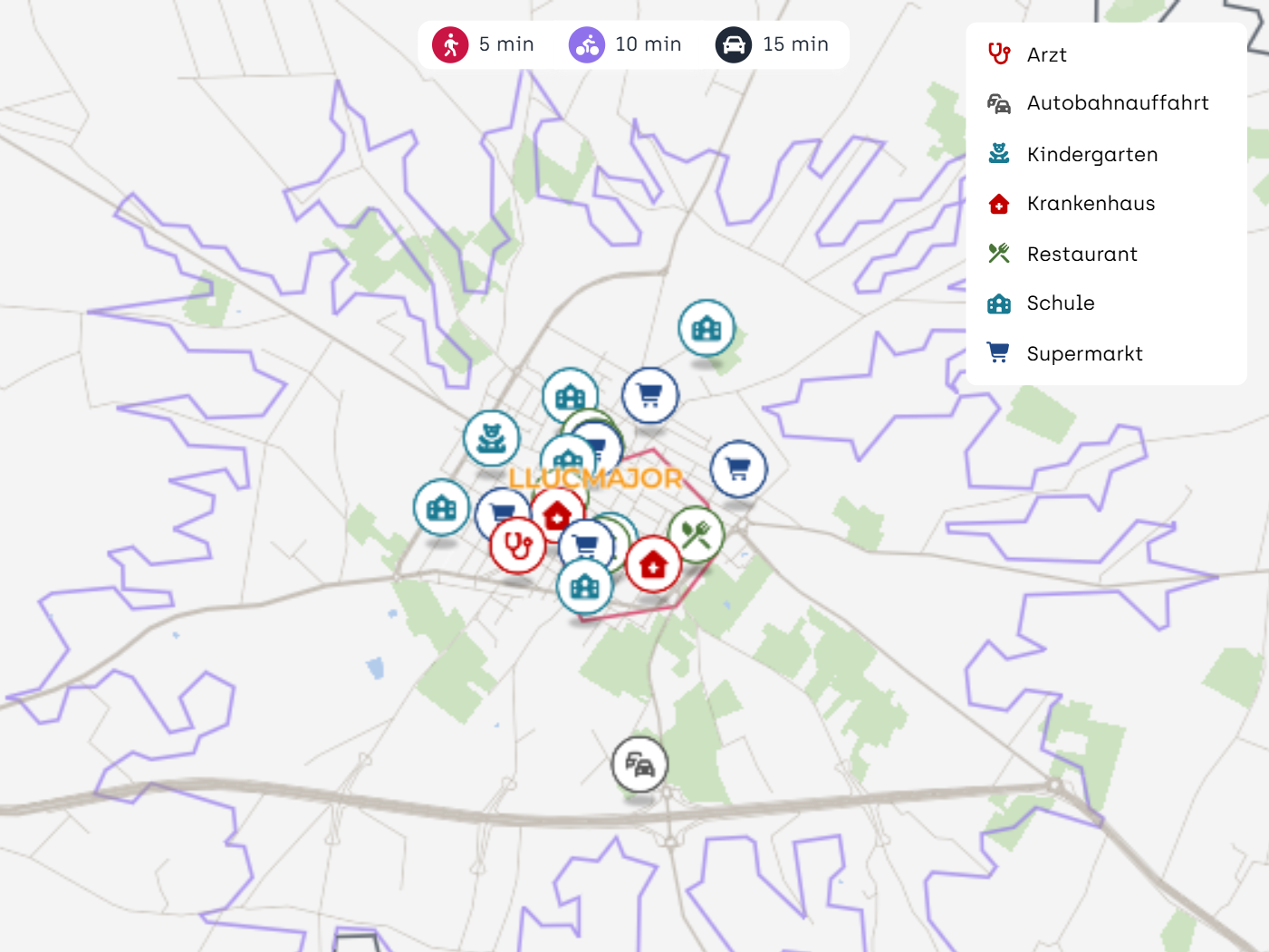This screenshot has width=1269, height=952.
Task: Filter map by Arzt category
Action: (x=1046, y=55)
